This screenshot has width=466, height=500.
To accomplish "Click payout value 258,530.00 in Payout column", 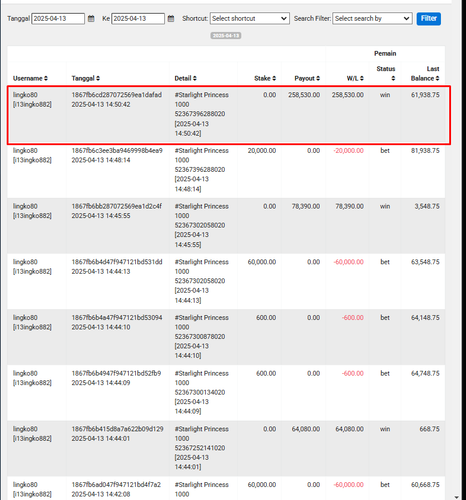I will (x=304, y=95).
